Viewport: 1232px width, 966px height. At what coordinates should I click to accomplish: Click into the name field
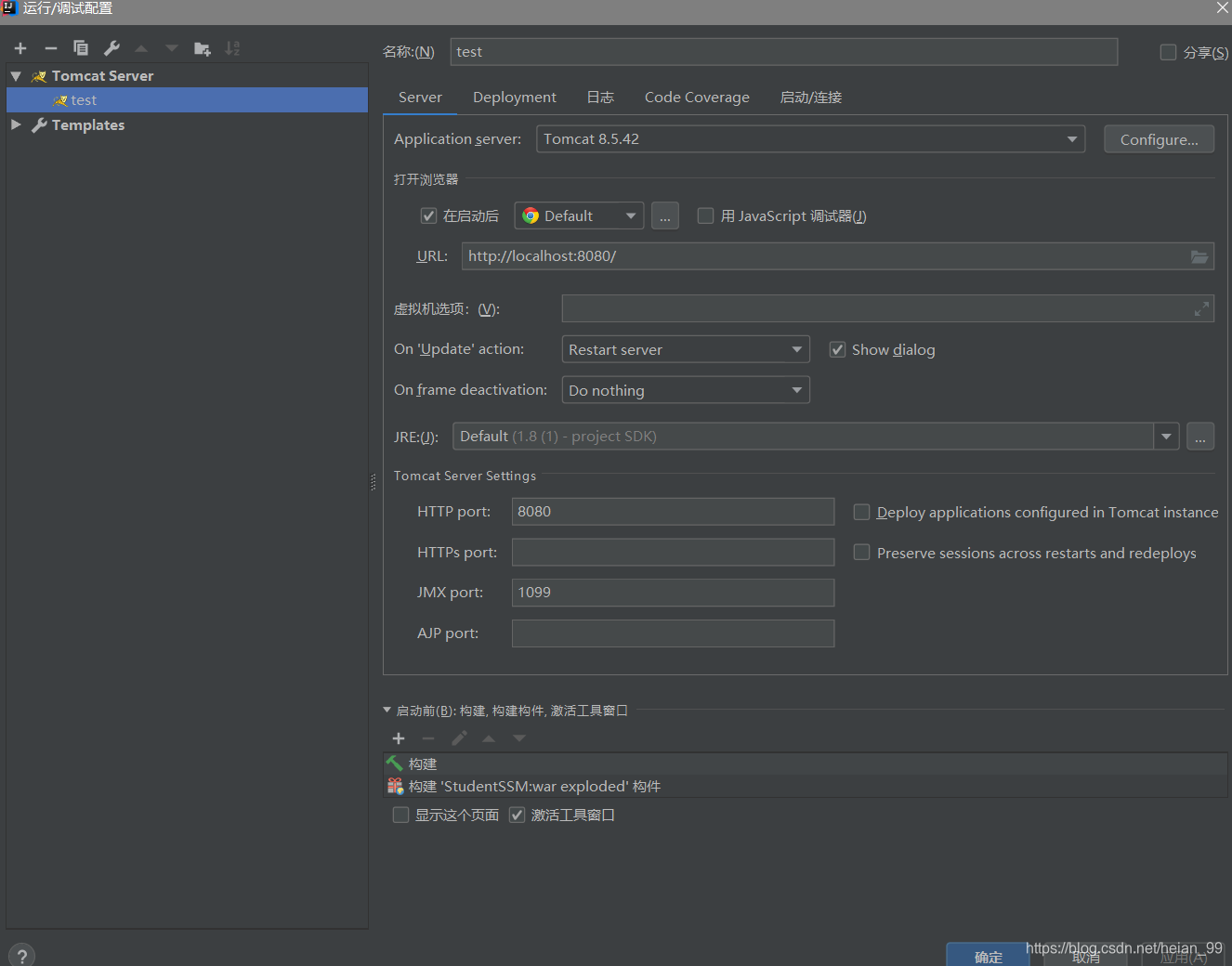(x=784, y=52)
